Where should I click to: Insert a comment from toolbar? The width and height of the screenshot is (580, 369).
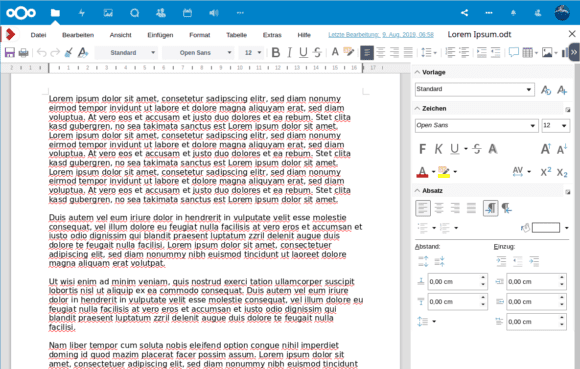513,52
